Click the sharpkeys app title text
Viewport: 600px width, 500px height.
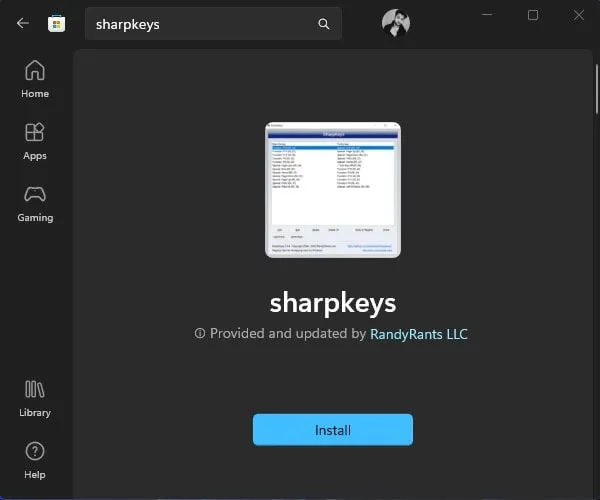[x=333, y=303]
